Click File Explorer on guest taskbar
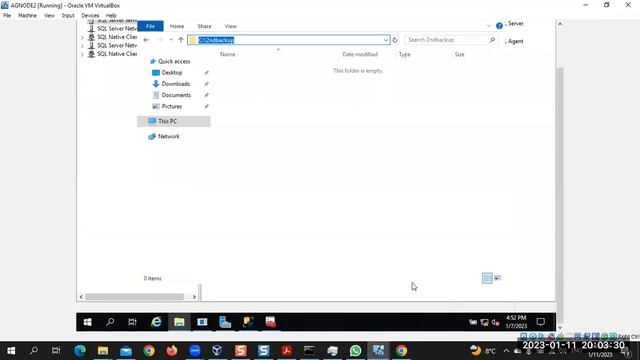The image size is (640, 360). (179, 322)
